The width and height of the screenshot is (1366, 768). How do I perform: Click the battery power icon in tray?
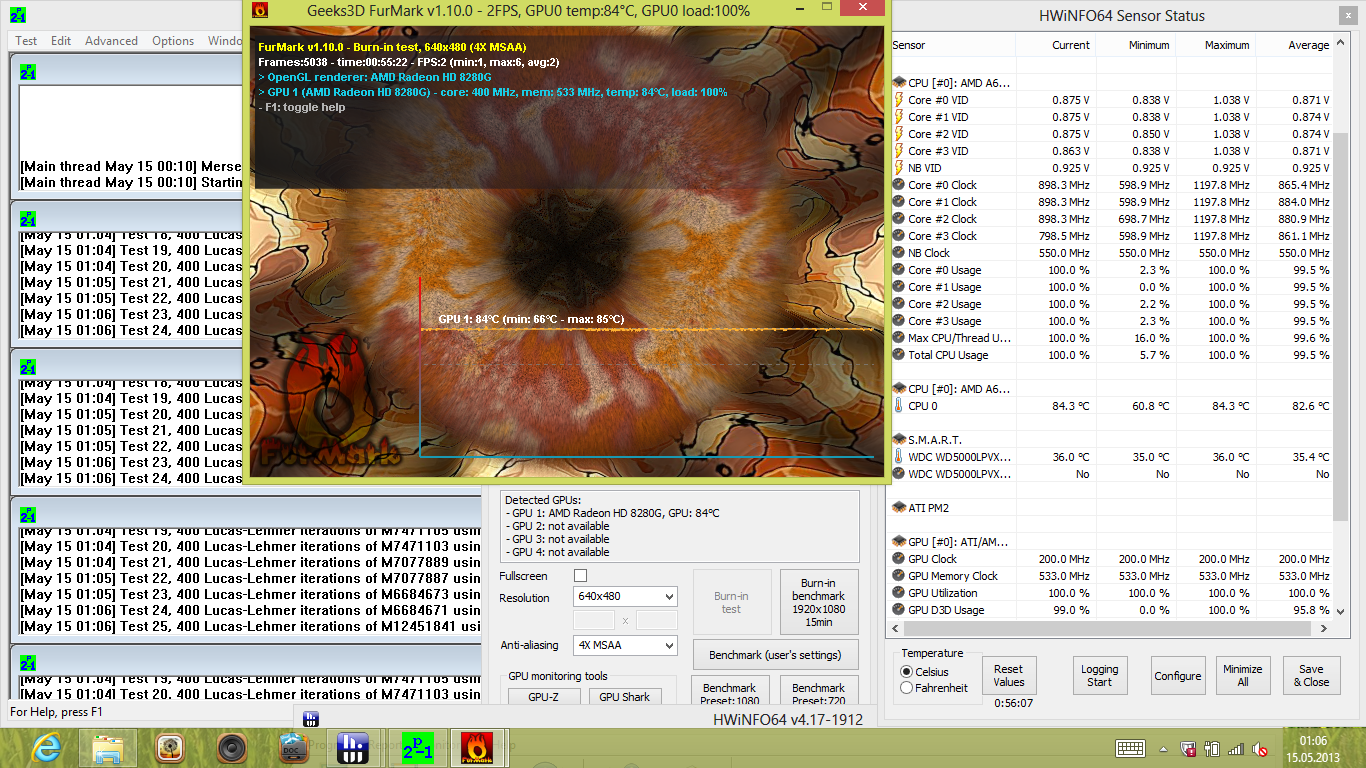pyautogui.click(x=1212, y=748)
